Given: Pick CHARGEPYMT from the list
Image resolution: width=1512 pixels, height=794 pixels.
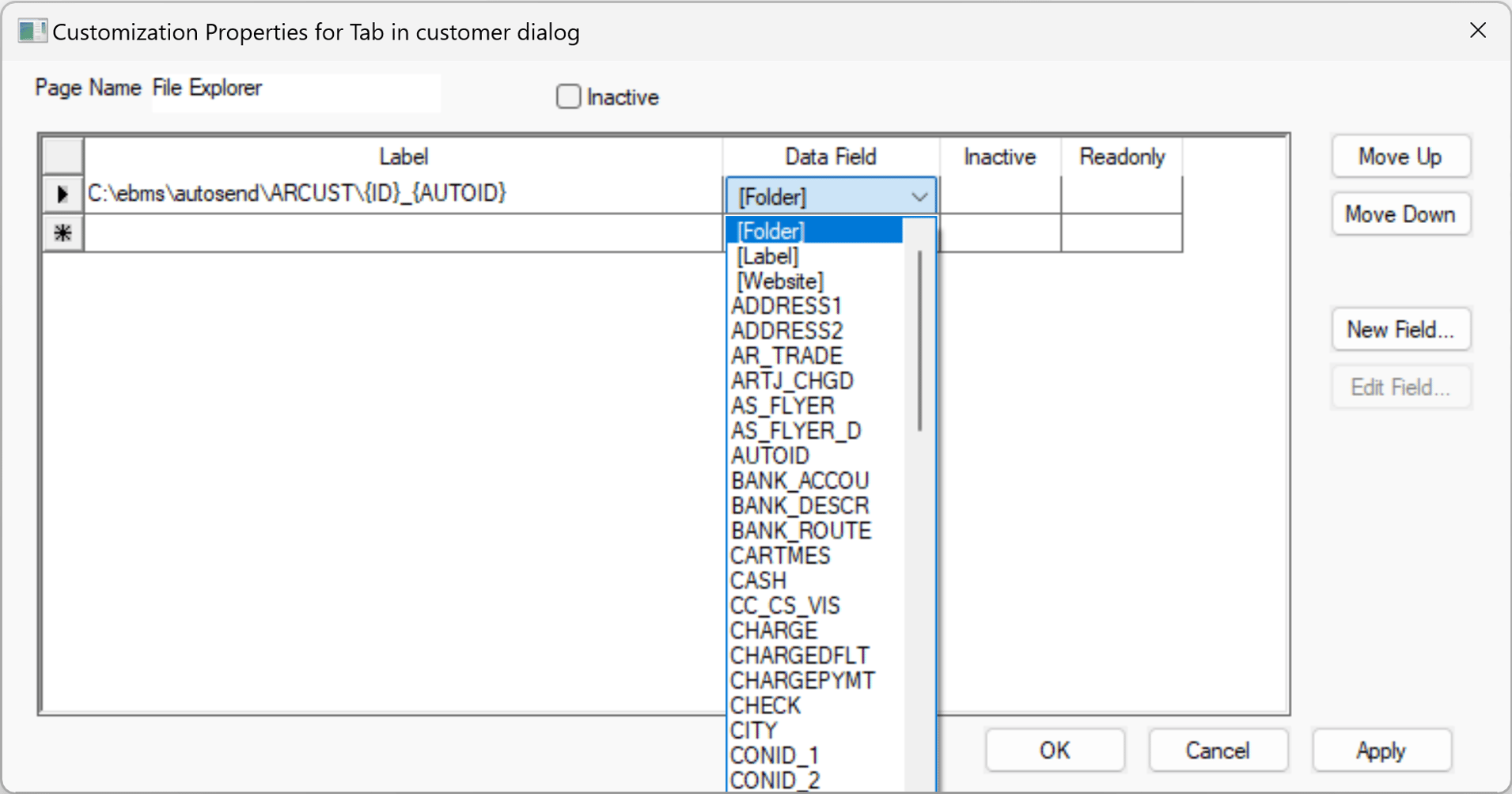Looking at the screenshot, I should (x=802, y=680).
